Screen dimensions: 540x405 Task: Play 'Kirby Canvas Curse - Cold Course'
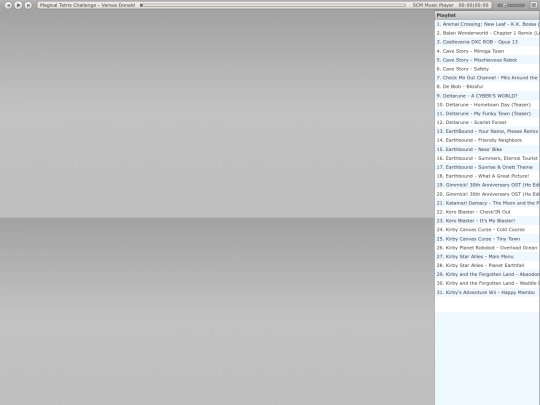[x=487, y=230]
